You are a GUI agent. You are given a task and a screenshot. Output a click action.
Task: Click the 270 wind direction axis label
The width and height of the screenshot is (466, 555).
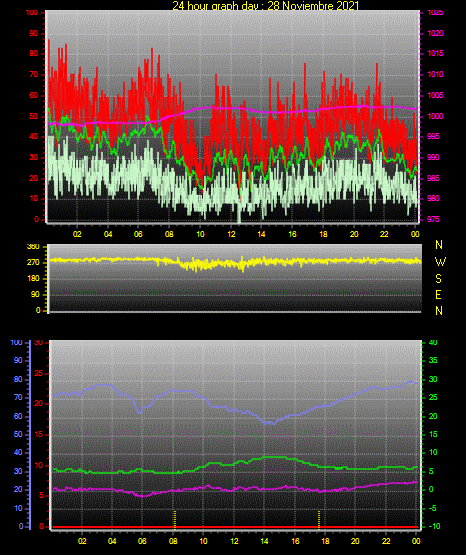pyautogui.click(x=33, y=263)
